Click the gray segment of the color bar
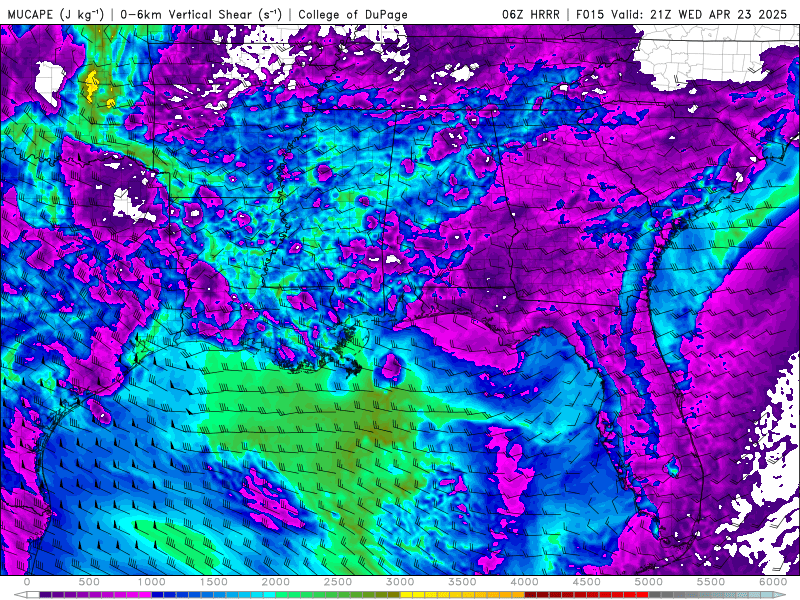This screenshot has height=600, width=800. point(680,595)
